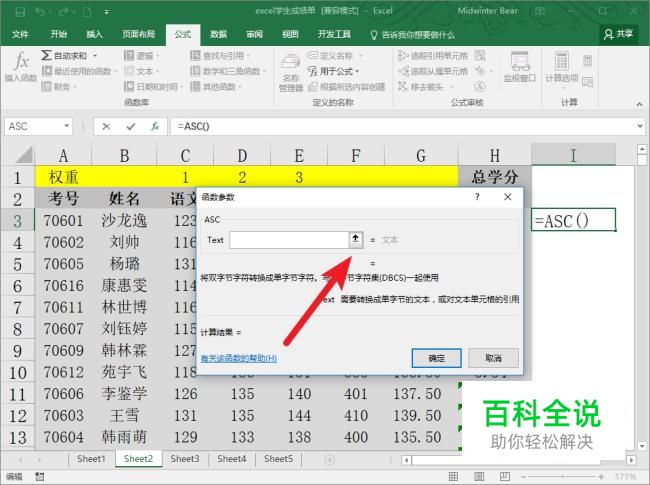Viewport: 650px width, 485px height.
Task: Click Create from Selection
Action: click(347, 87)
